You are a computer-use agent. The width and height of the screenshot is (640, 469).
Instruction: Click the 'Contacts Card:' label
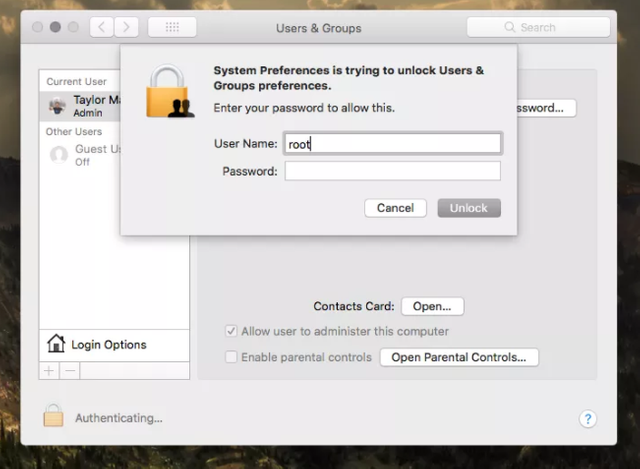pyautogui.click(x=354, y=306)
